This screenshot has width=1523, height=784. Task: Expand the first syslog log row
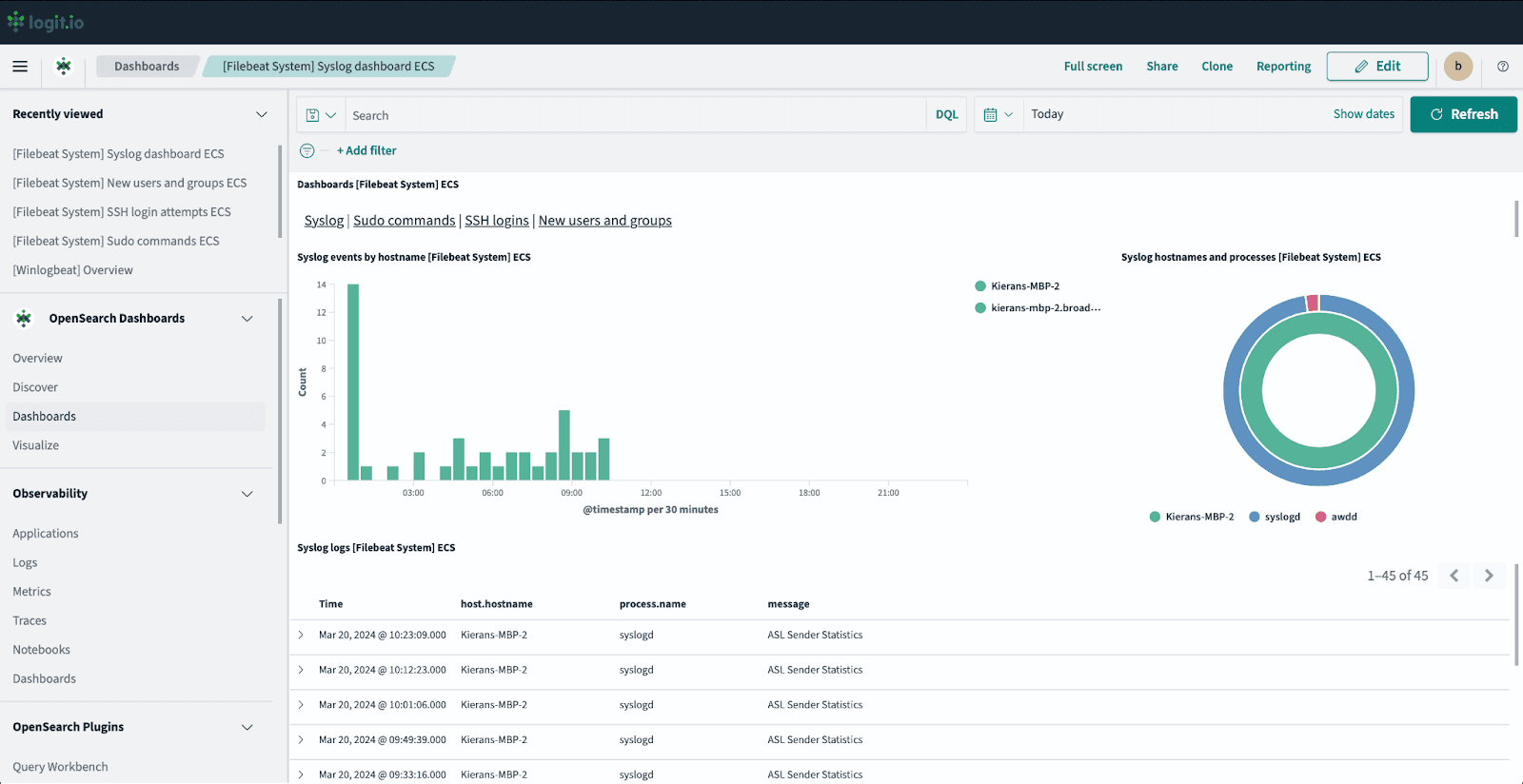point(301,635)
